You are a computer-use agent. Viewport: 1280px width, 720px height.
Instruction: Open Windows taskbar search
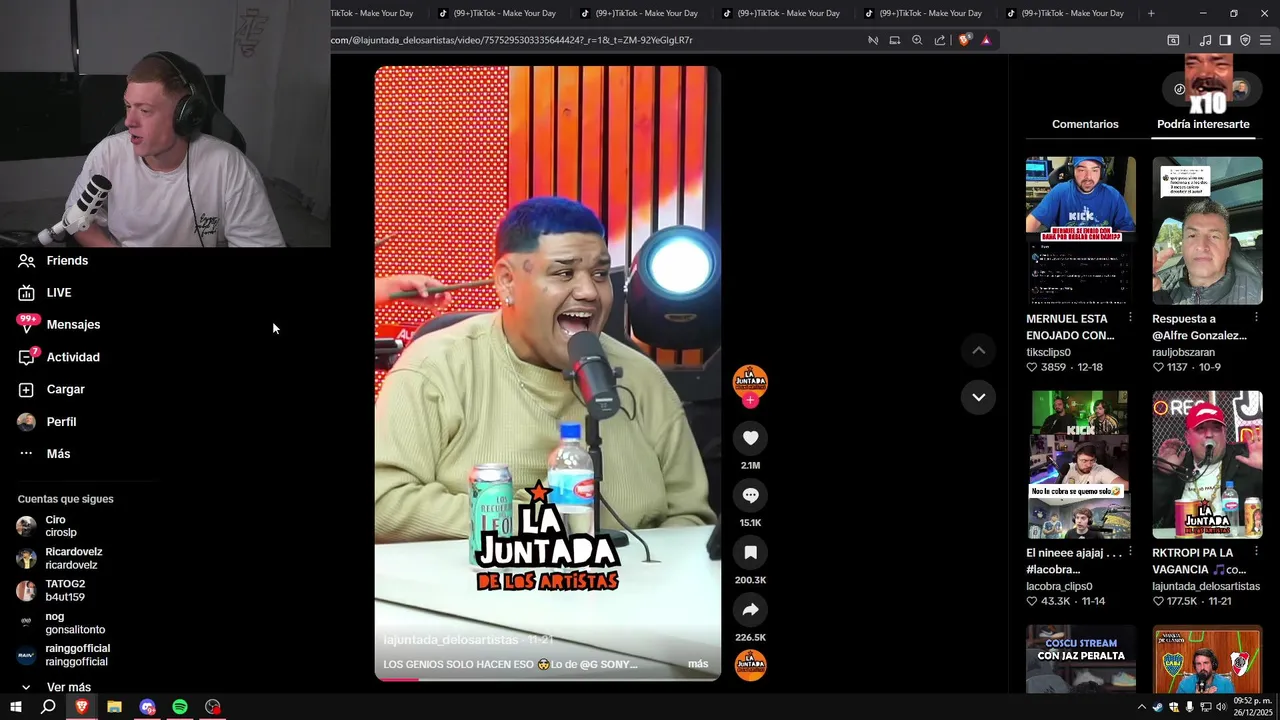click(48, 707)
